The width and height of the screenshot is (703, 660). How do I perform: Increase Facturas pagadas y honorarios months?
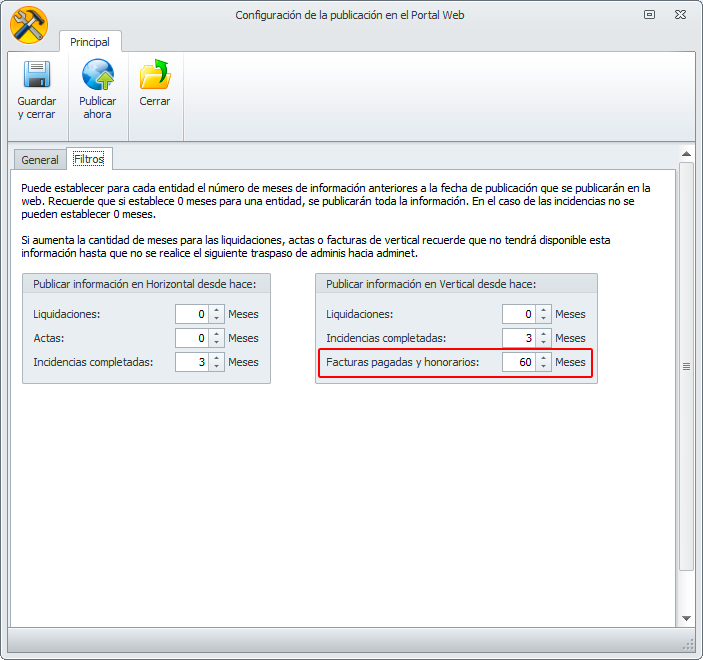543,358
